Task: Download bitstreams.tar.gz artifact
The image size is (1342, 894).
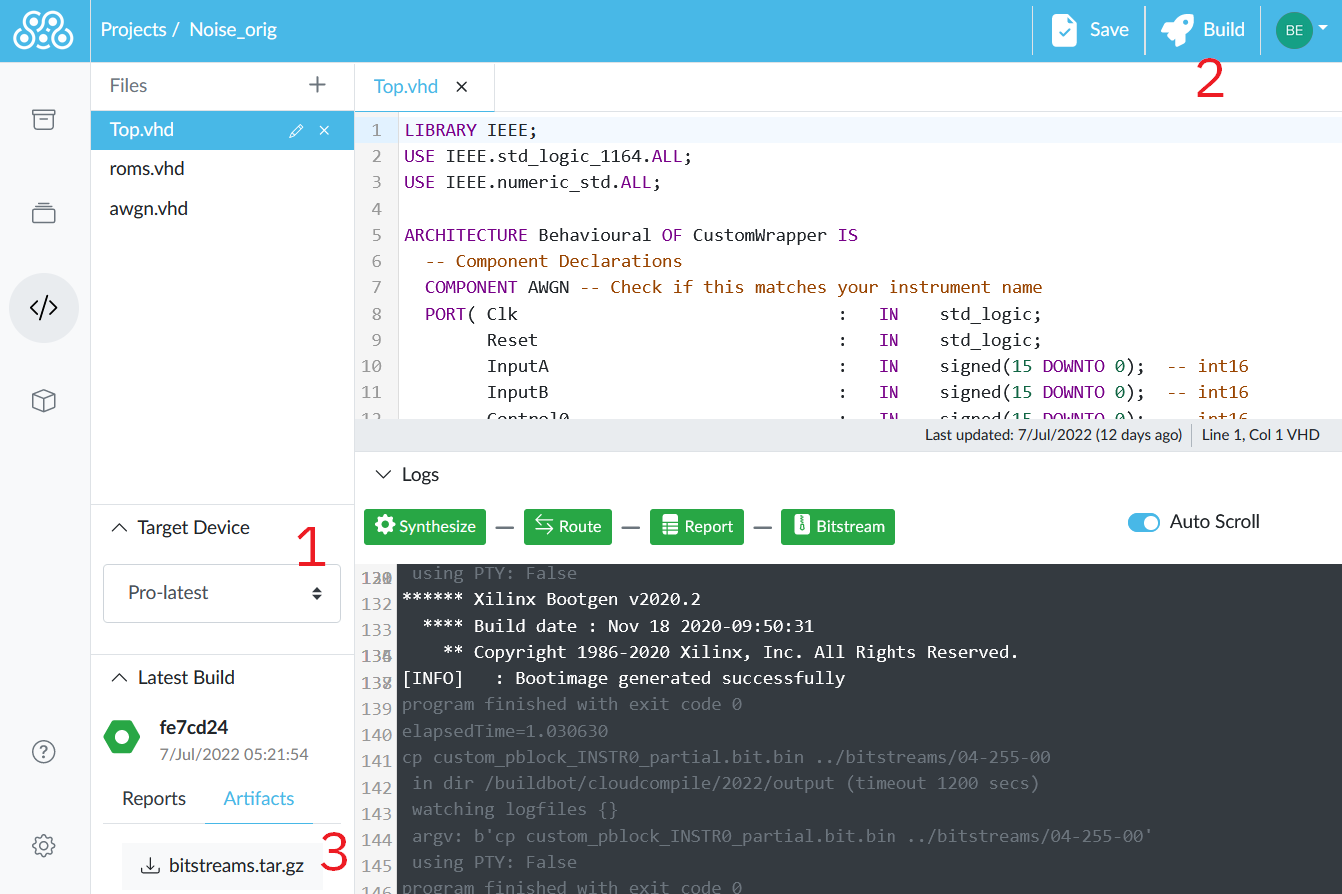Action: [223, 866]
